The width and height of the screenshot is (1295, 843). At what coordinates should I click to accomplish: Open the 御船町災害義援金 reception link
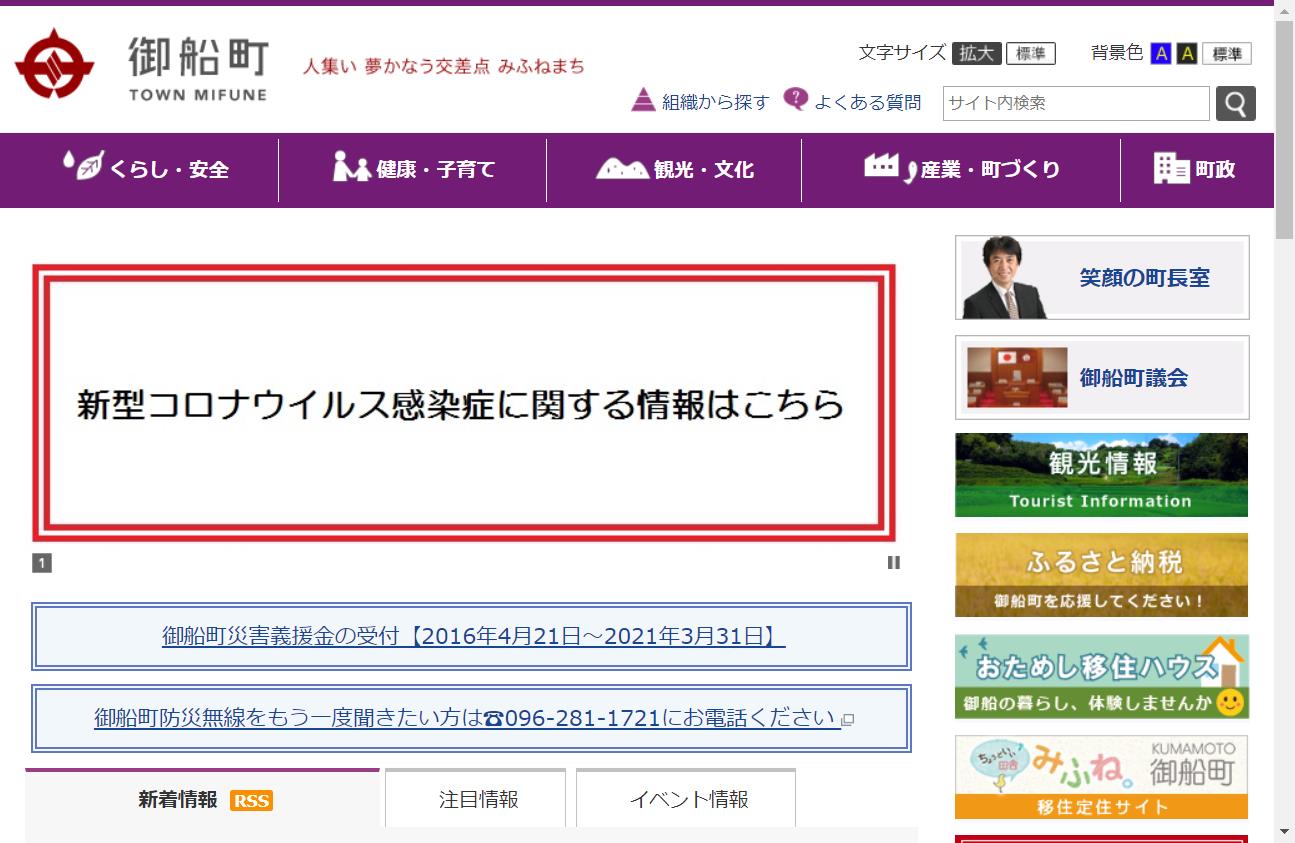[472, 636]
